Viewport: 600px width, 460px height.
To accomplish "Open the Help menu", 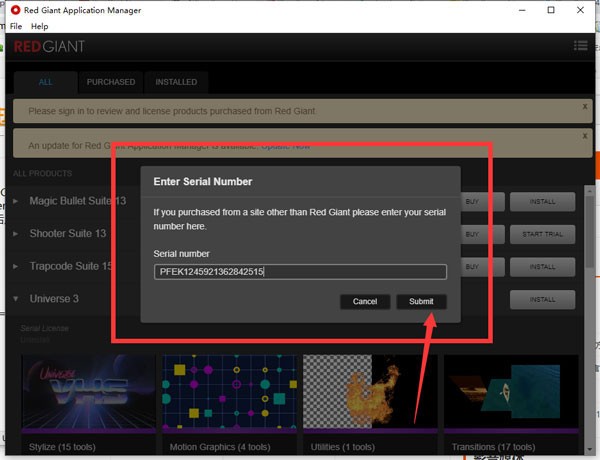I will tap(39, 26).
